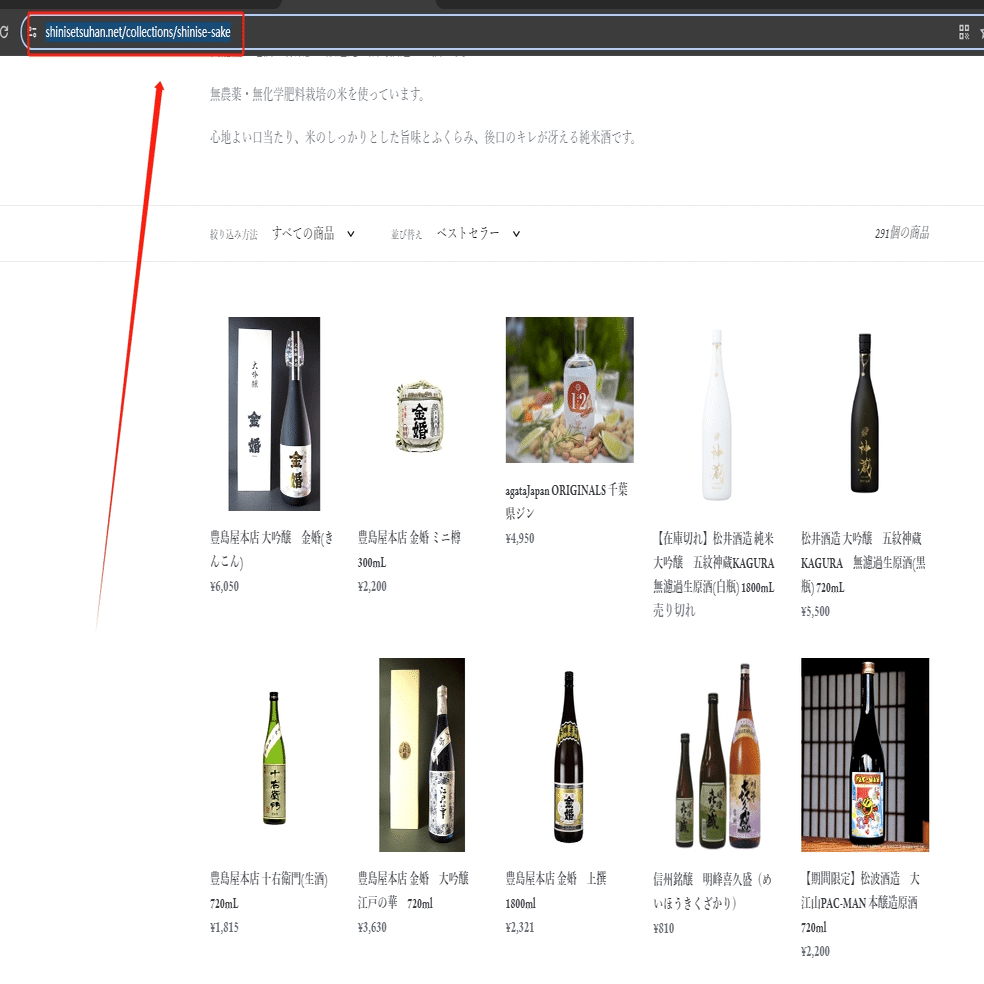
Task: Open the 【在庫切れ】松井酒造 純米大吟醸 KAGURA link
Action: coord(714,562)
